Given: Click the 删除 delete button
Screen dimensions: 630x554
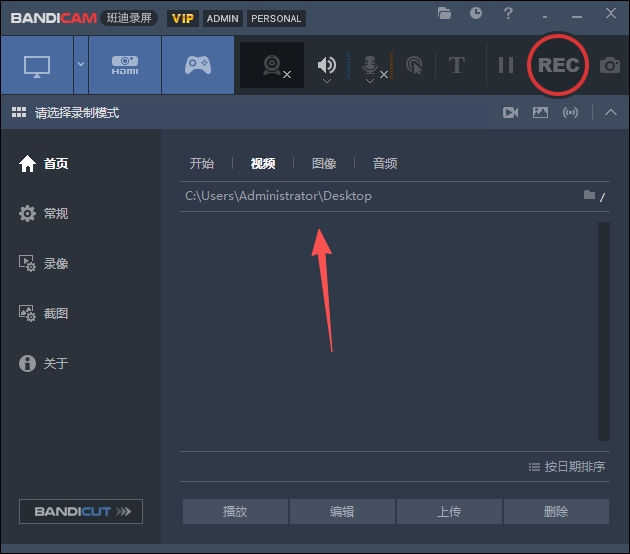Looking at the screenshot, I should [x=556, y=511].
